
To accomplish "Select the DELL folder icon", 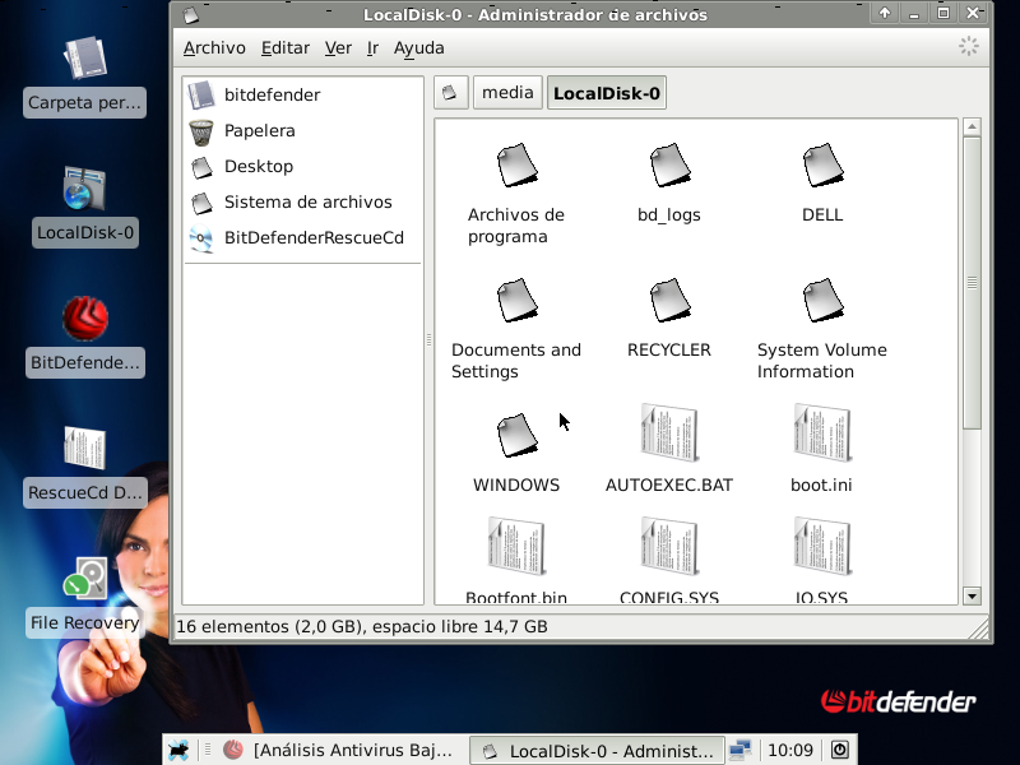I will click(822, 165).
